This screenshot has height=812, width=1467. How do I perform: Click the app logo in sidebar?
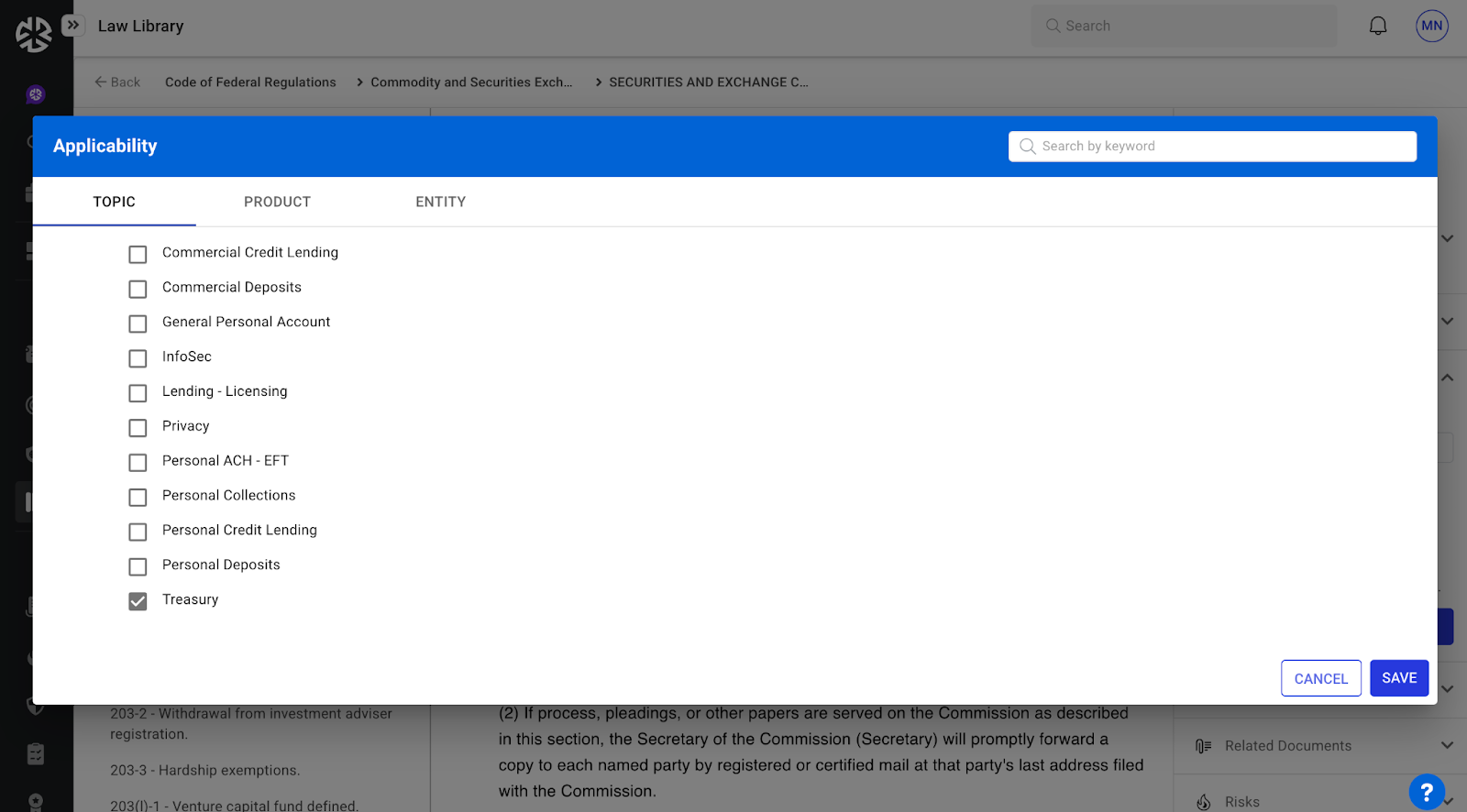[x=34, y=35]
